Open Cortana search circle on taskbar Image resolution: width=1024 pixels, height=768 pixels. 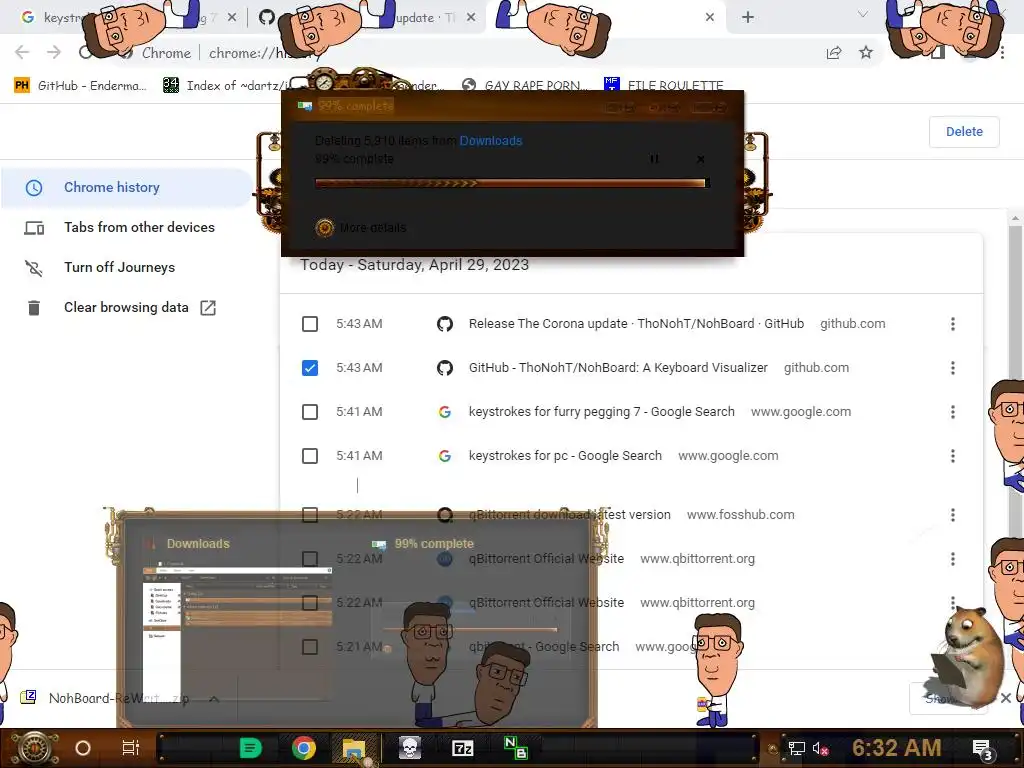[83, 748]
